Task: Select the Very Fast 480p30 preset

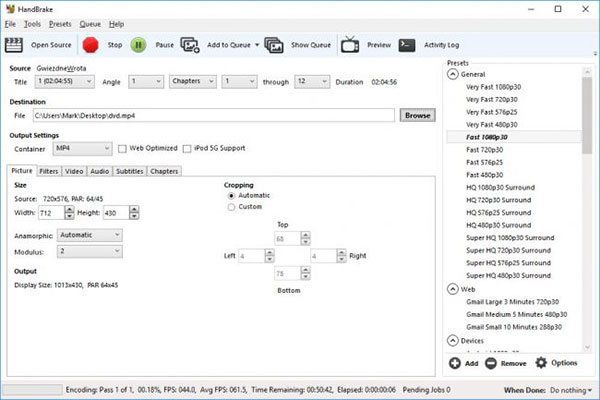Action: tap(492, 124)
